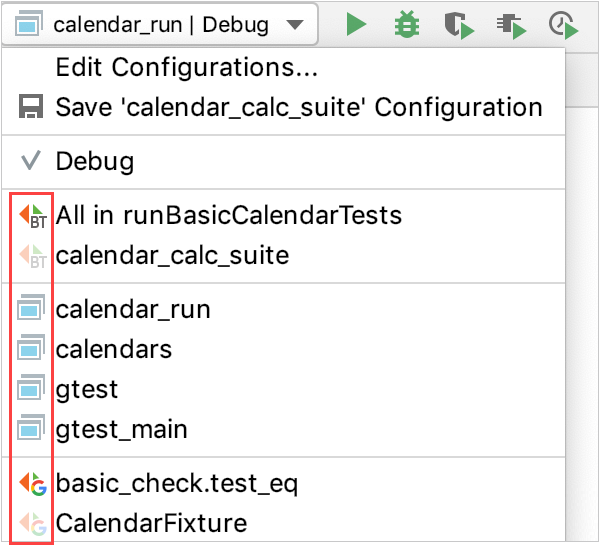Click the application icon in the configuration selector
Viewport: 601px width, 546px height.
29,23
